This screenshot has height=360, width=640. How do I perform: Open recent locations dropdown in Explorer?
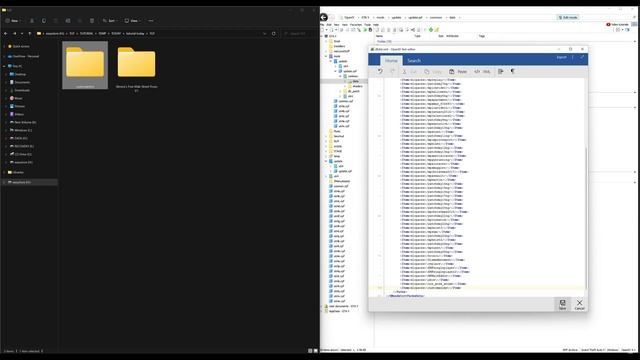click(22, 33)
